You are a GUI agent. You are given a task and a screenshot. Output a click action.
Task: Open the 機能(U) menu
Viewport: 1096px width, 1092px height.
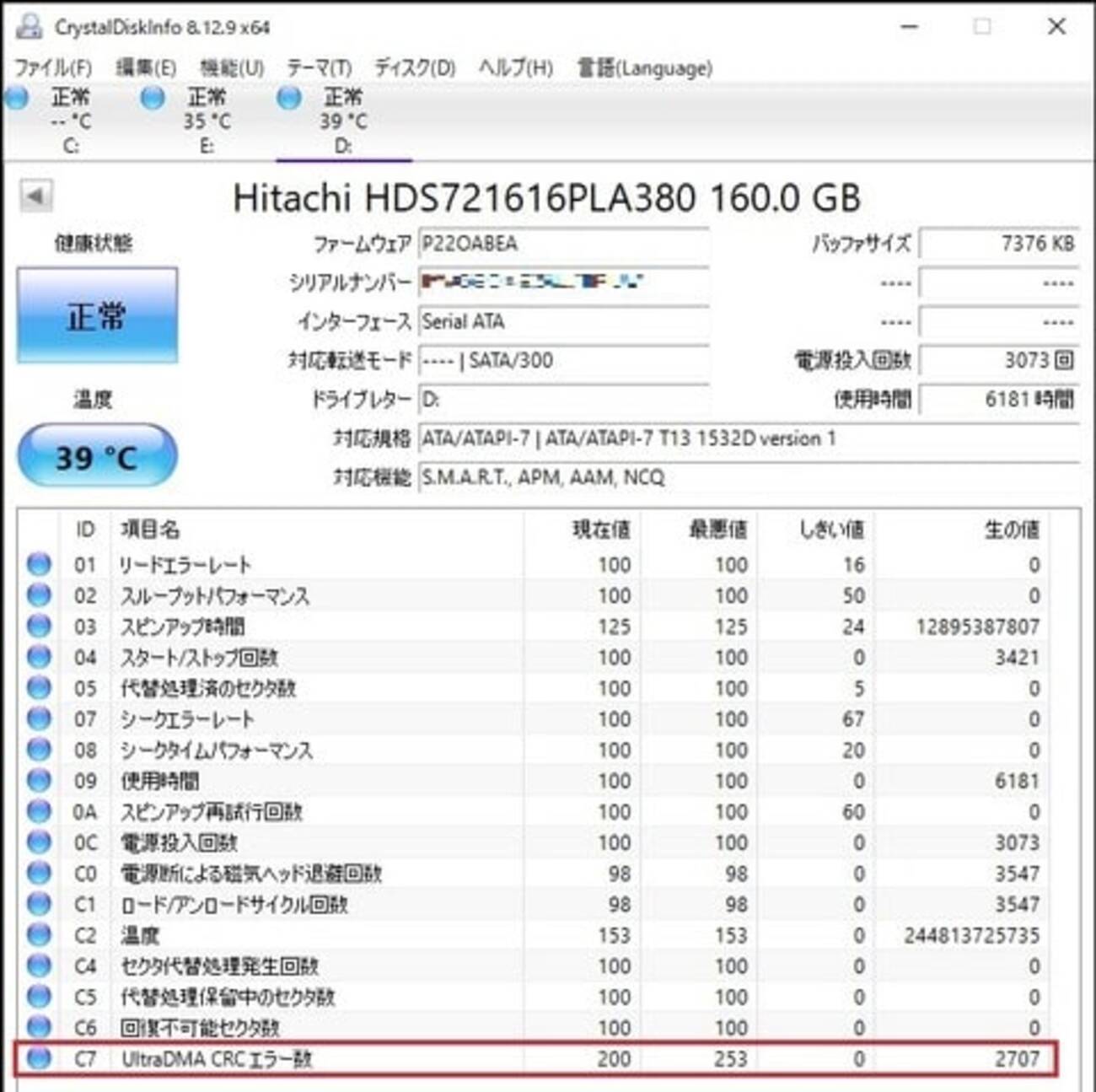pos(232,67)
